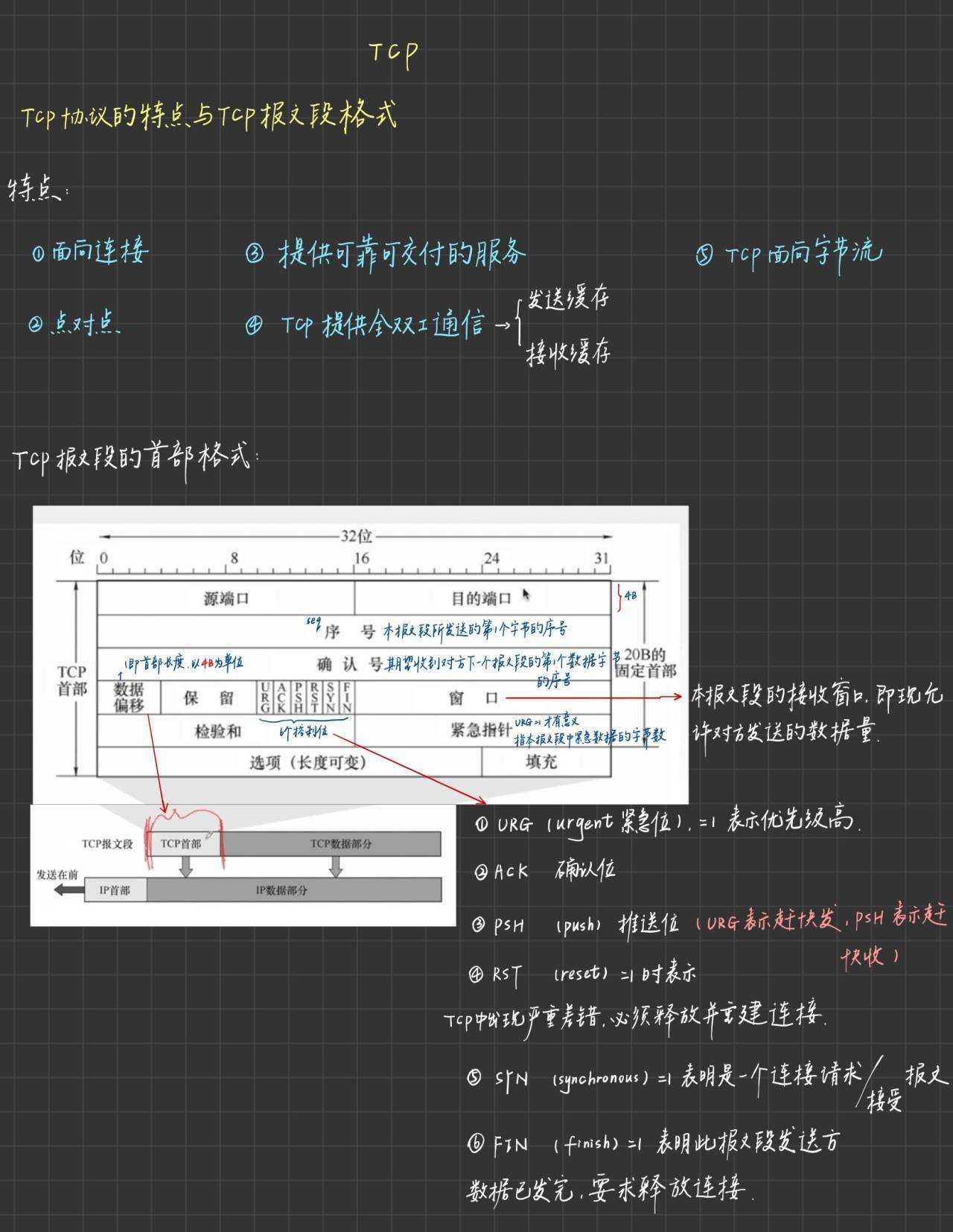Click the red "4B" brace annotation
This screenshot has height=1232, width=953.
pos(628,596)
